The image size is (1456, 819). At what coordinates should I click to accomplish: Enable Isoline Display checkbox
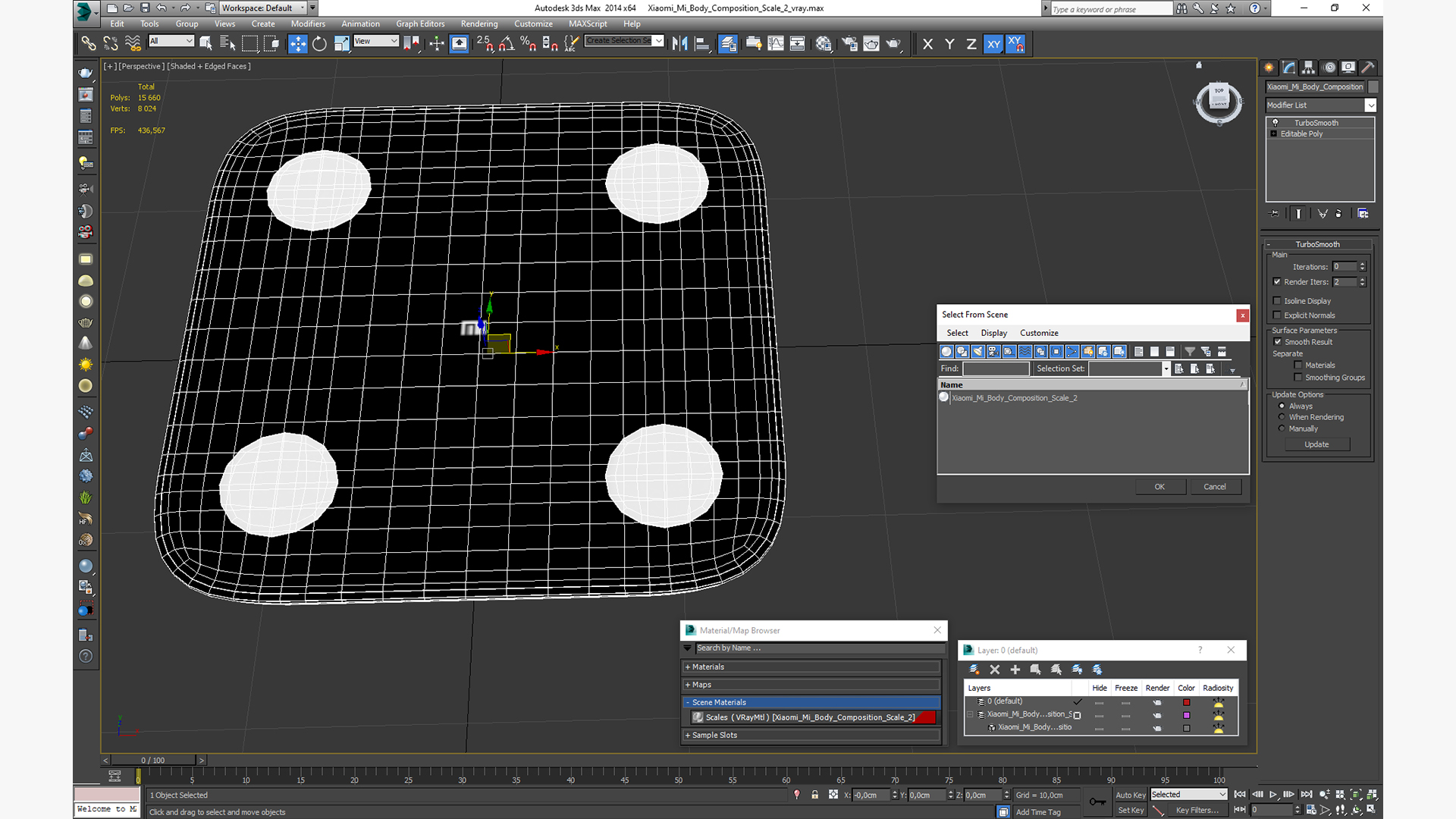click(x=1277, y=301)
